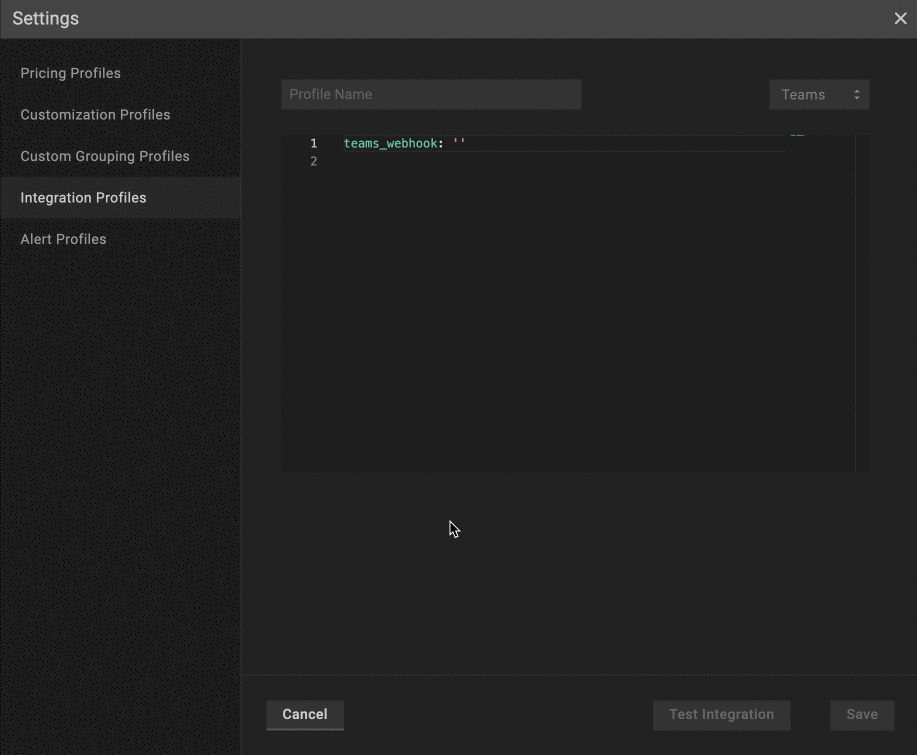Open Alert Profiles settings
The height and width of the screenshot is (755, 917).
tap(63, 239)
